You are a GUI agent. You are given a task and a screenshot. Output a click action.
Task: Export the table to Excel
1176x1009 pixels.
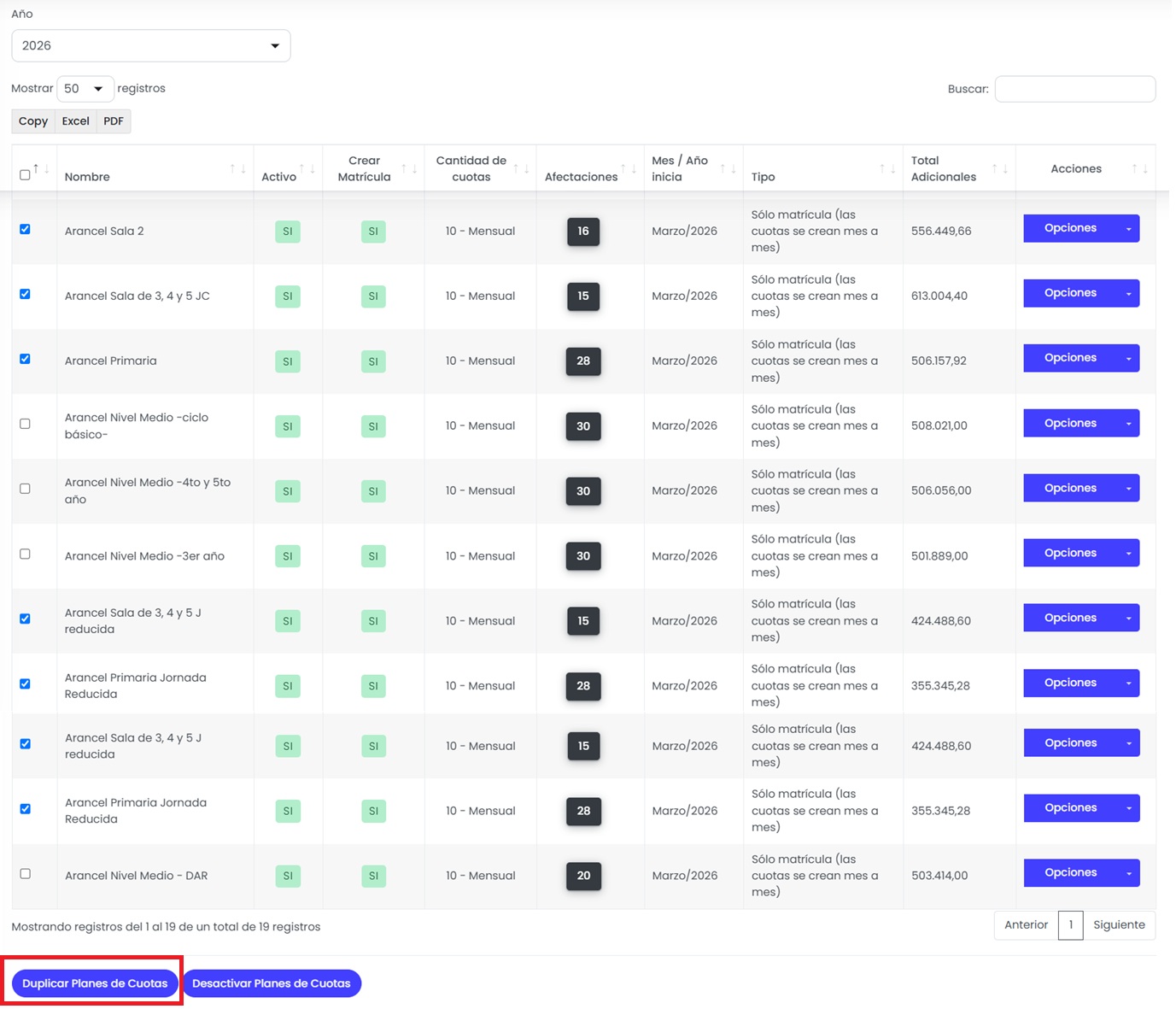click(76, 121)
